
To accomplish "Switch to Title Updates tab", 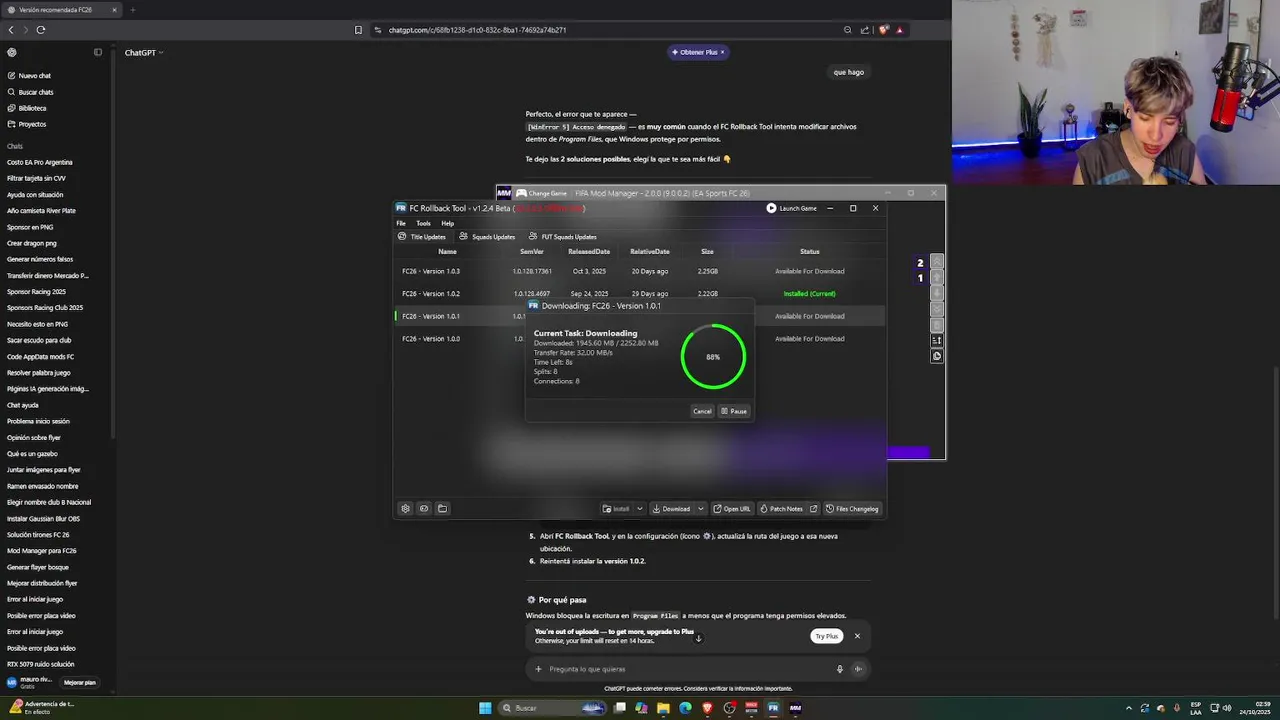I will 422,237.
